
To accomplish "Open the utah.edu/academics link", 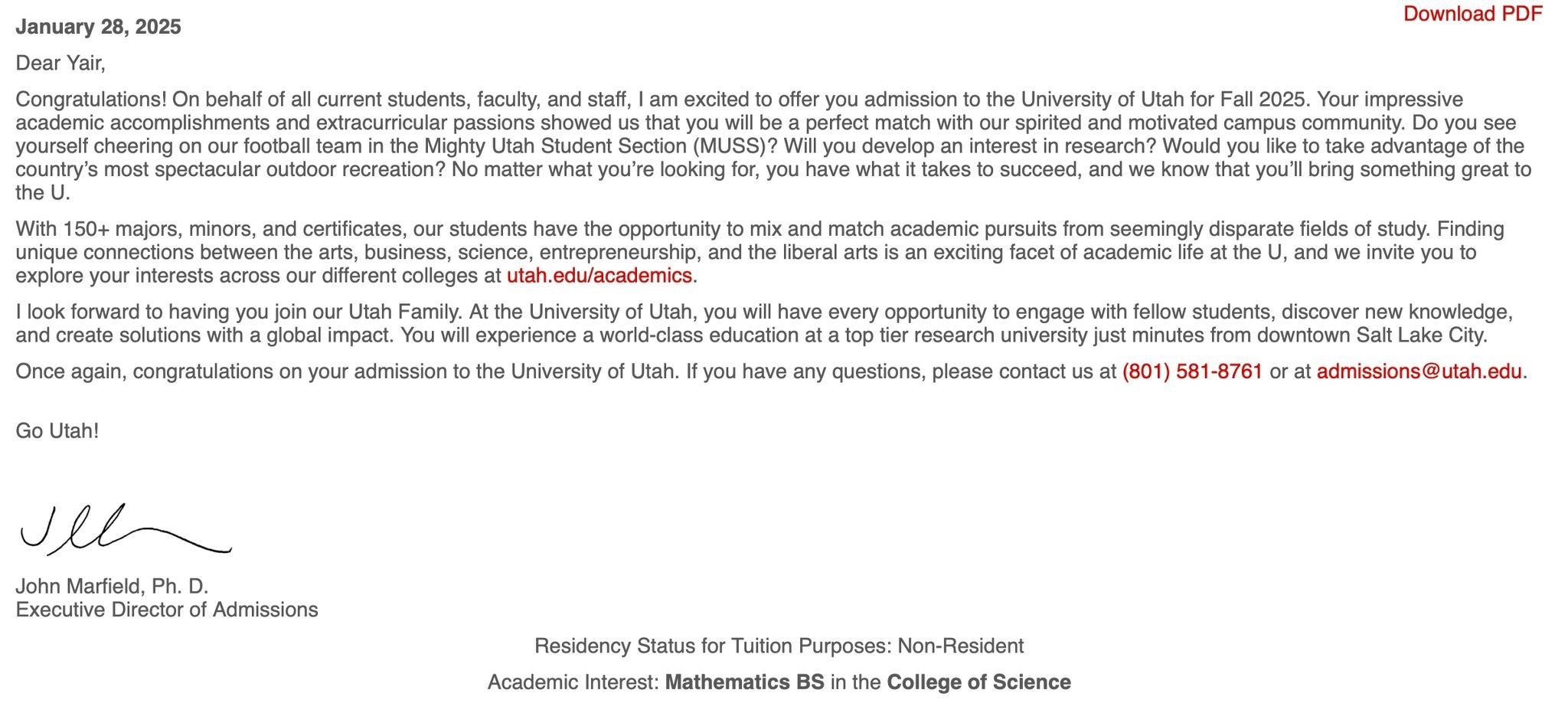I will 599,276.
